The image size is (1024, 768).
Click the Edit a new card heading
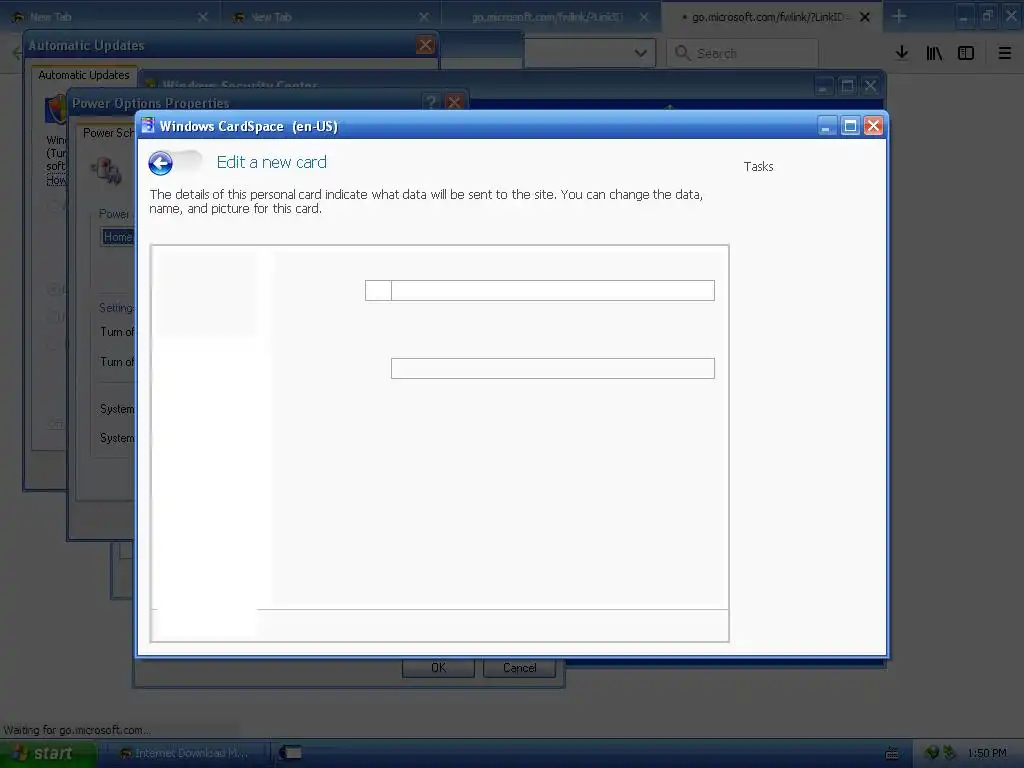[x=272, y=162]
